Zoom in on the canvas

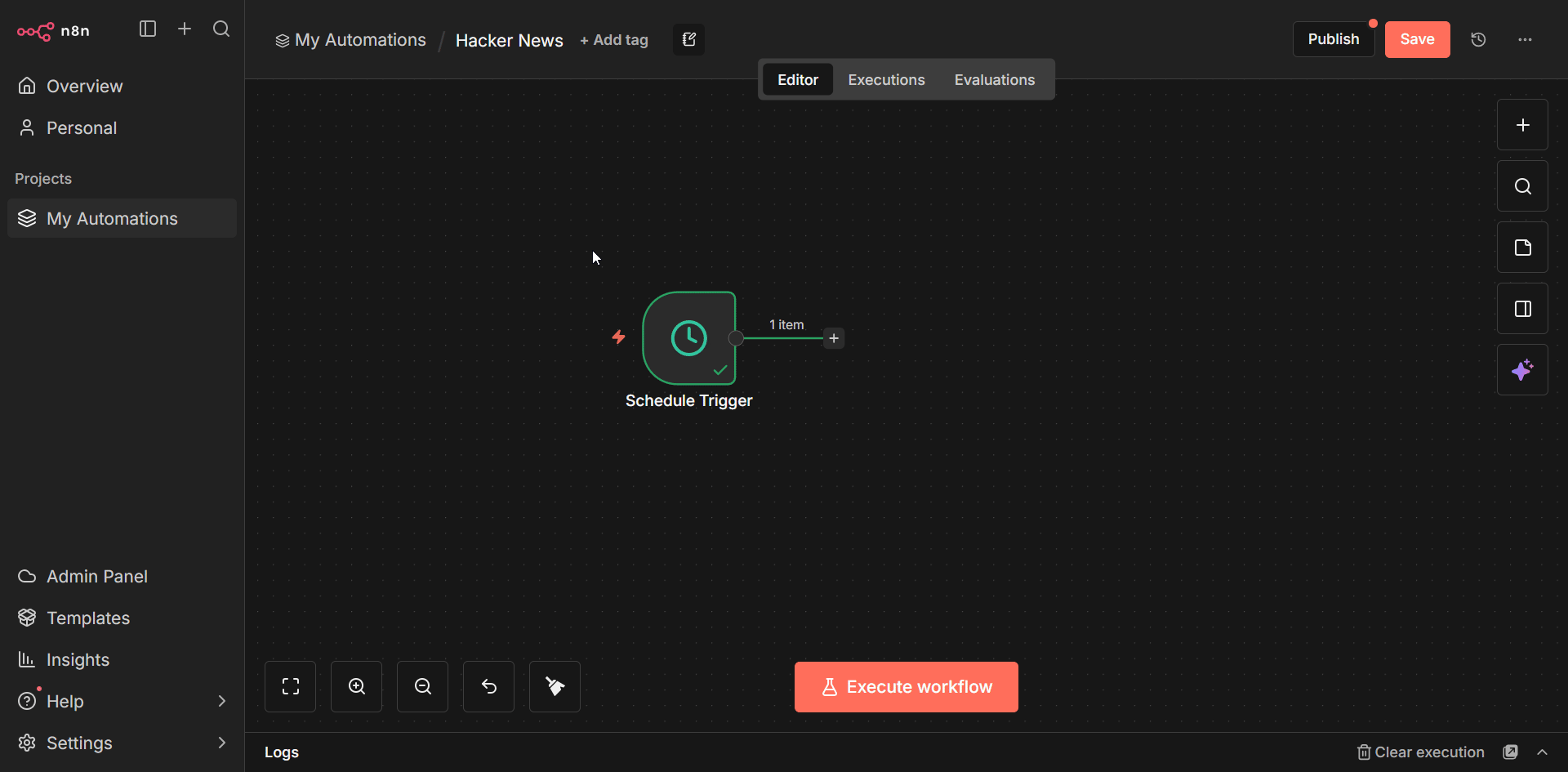coord(356,686)
